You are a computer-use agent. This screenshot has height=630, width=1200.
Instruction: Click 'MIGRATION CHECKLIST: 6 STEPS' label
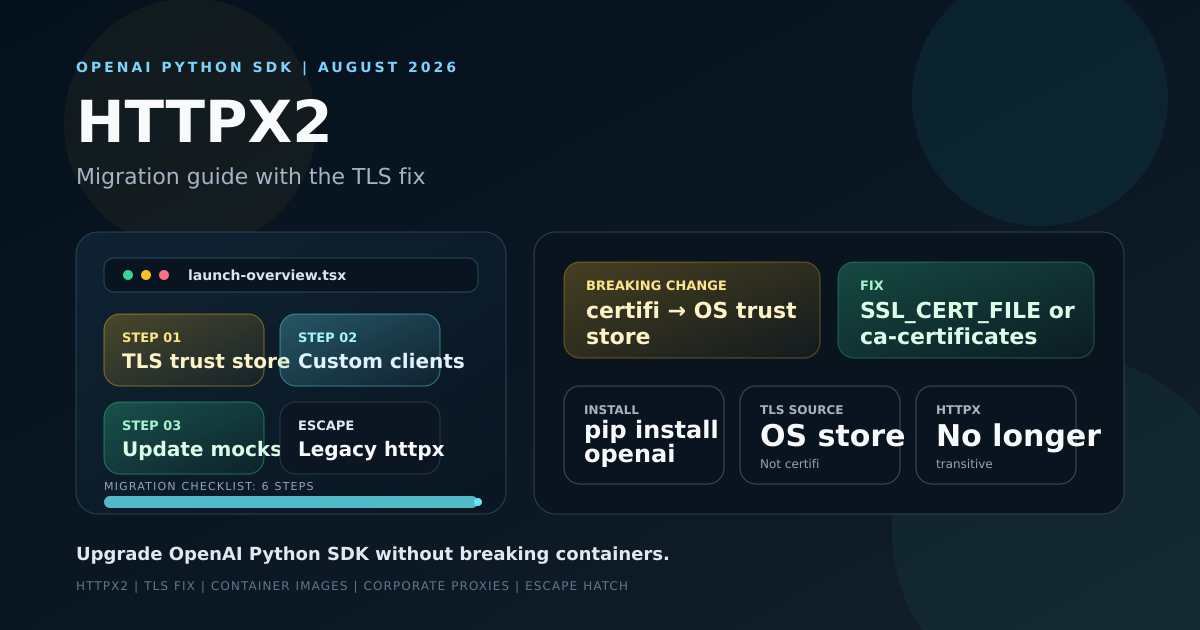[x=209, y=486]
